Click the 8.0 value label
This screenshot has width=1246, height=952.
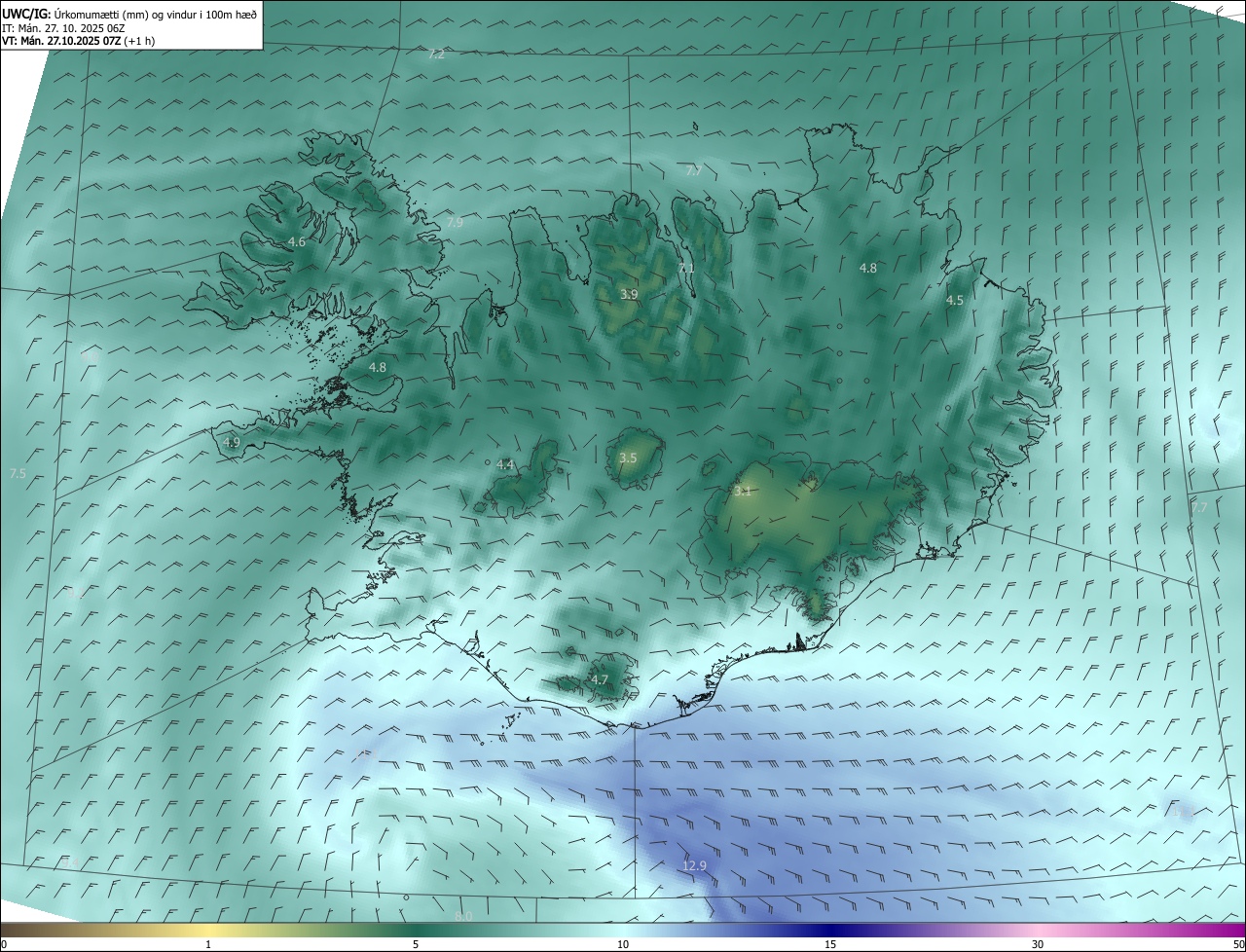(x=463, y=916)
